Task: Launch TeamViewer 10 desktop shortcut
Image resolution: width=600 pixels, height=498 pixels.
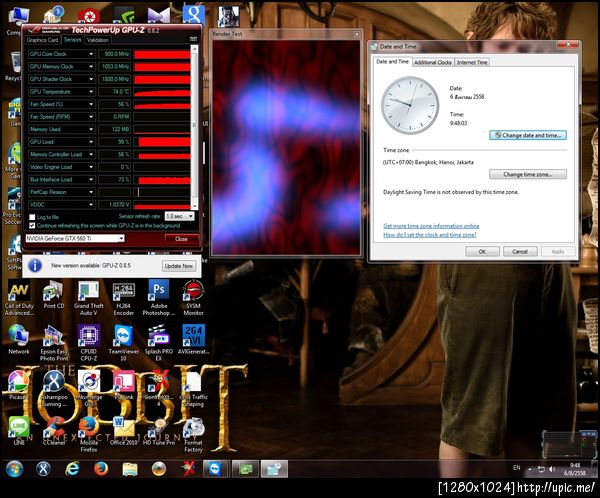Action: 124,342
